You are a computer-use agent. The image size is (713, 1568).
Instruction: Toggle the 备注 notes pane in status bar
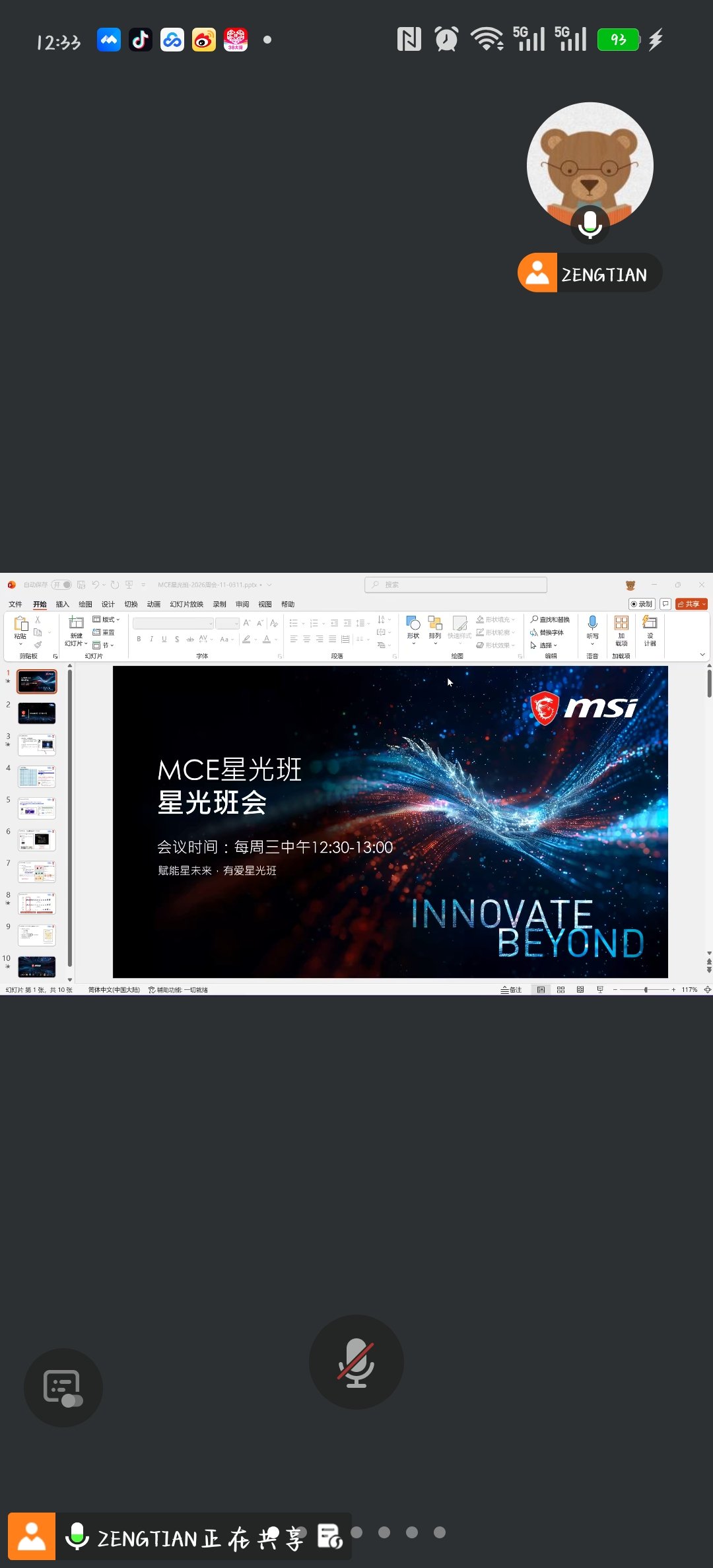click(511, 990)
